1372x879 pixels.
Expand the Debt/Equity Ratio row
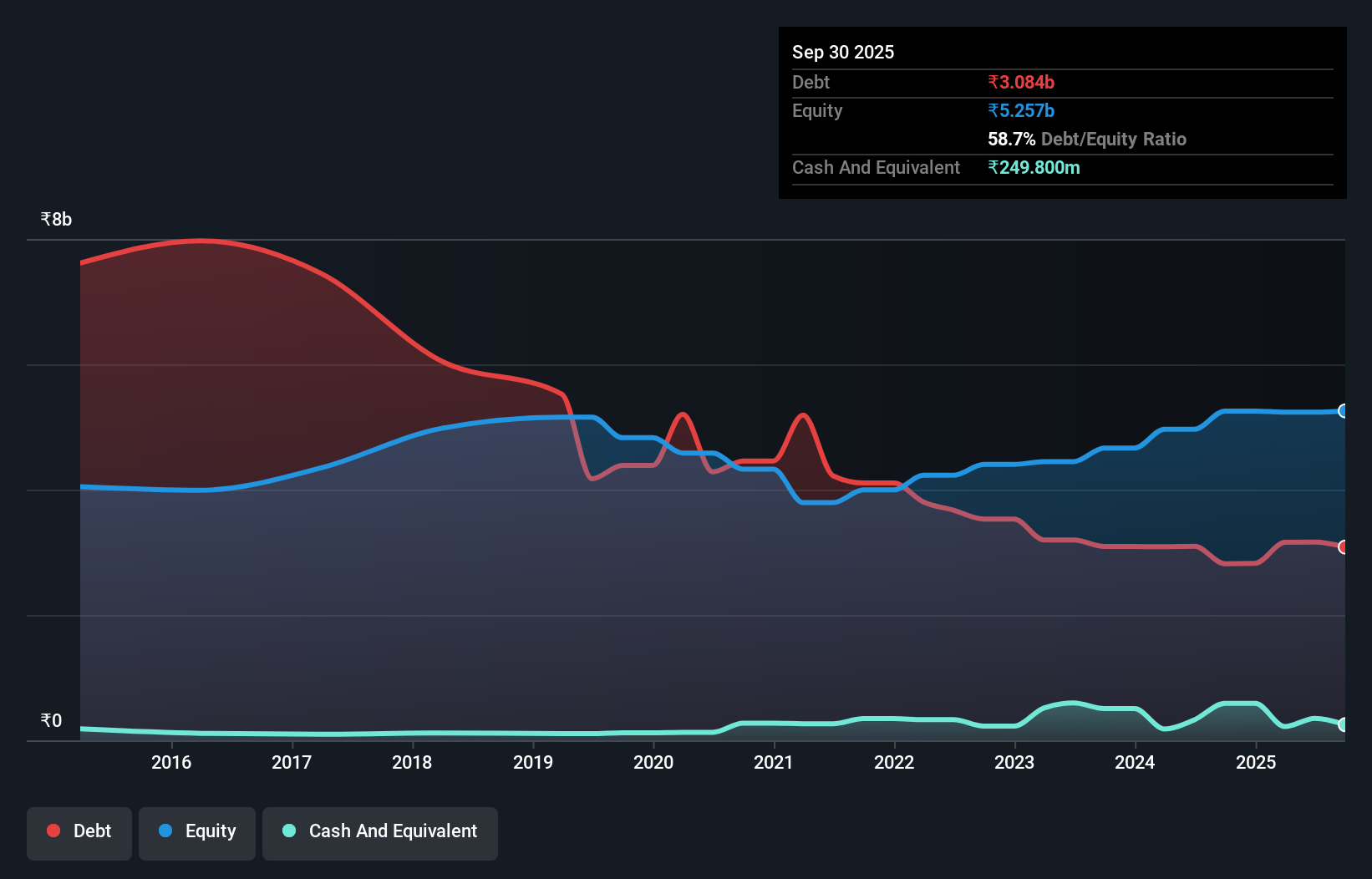1087,140
